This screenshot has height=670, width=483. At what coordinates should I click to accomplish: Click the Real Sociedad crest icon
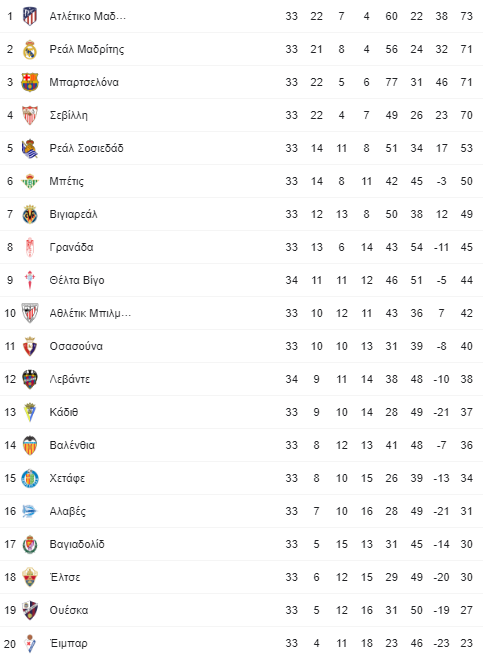click(x=29, y=148)
